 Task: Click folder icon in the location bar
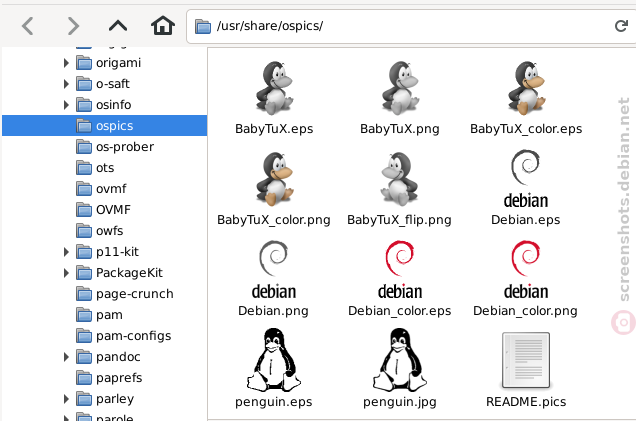pos(203,26)
